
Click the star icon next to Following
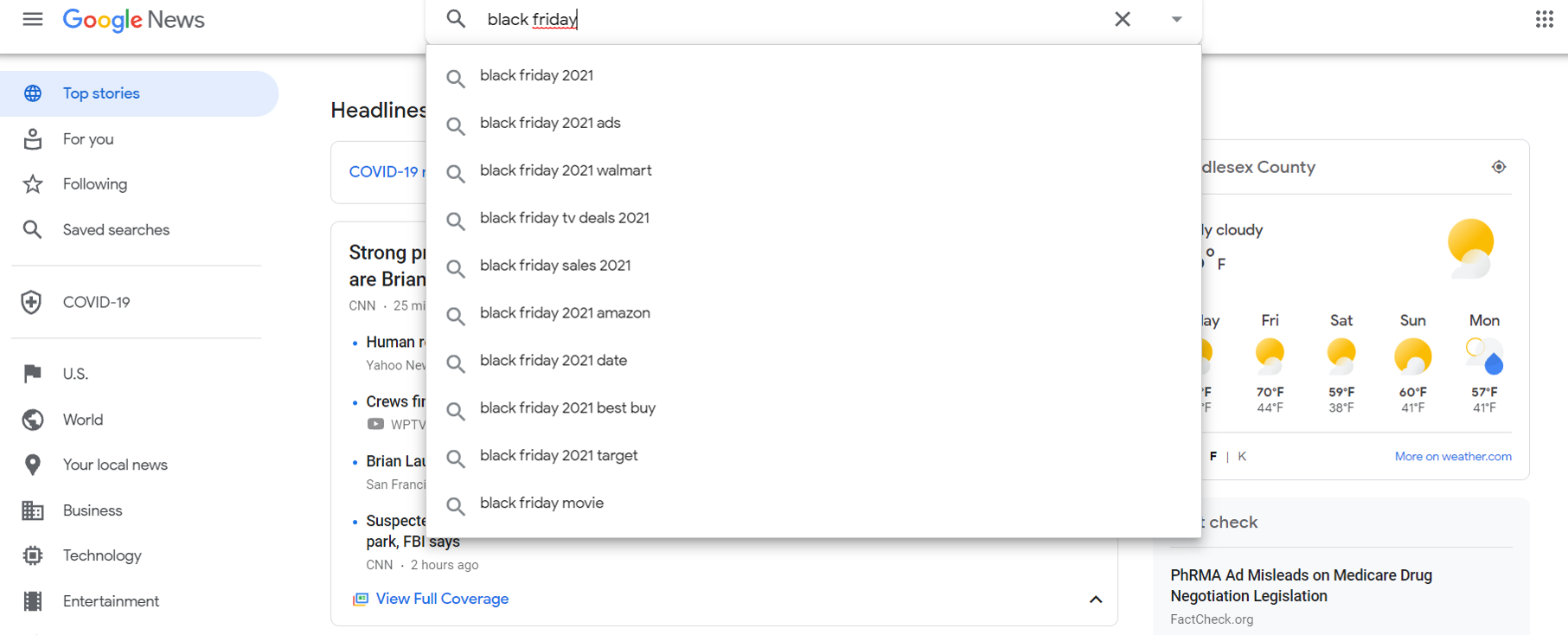coord(32,183)
